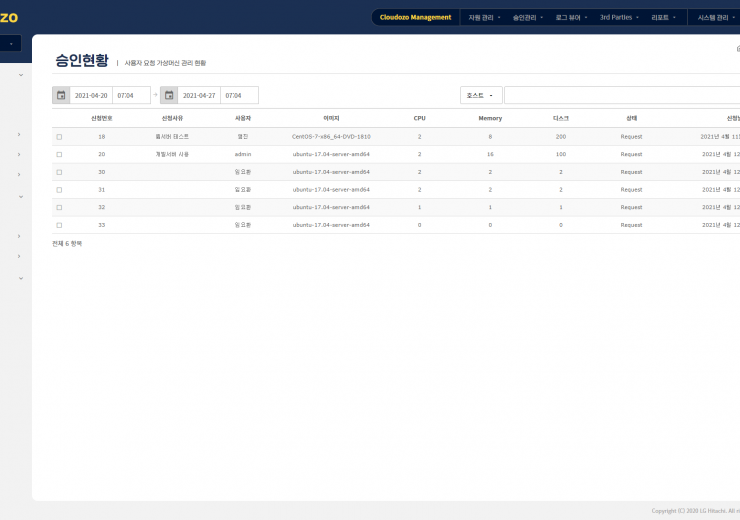Focus the search text box beside 호스트

pyautogui.click(x=620, y=95)
